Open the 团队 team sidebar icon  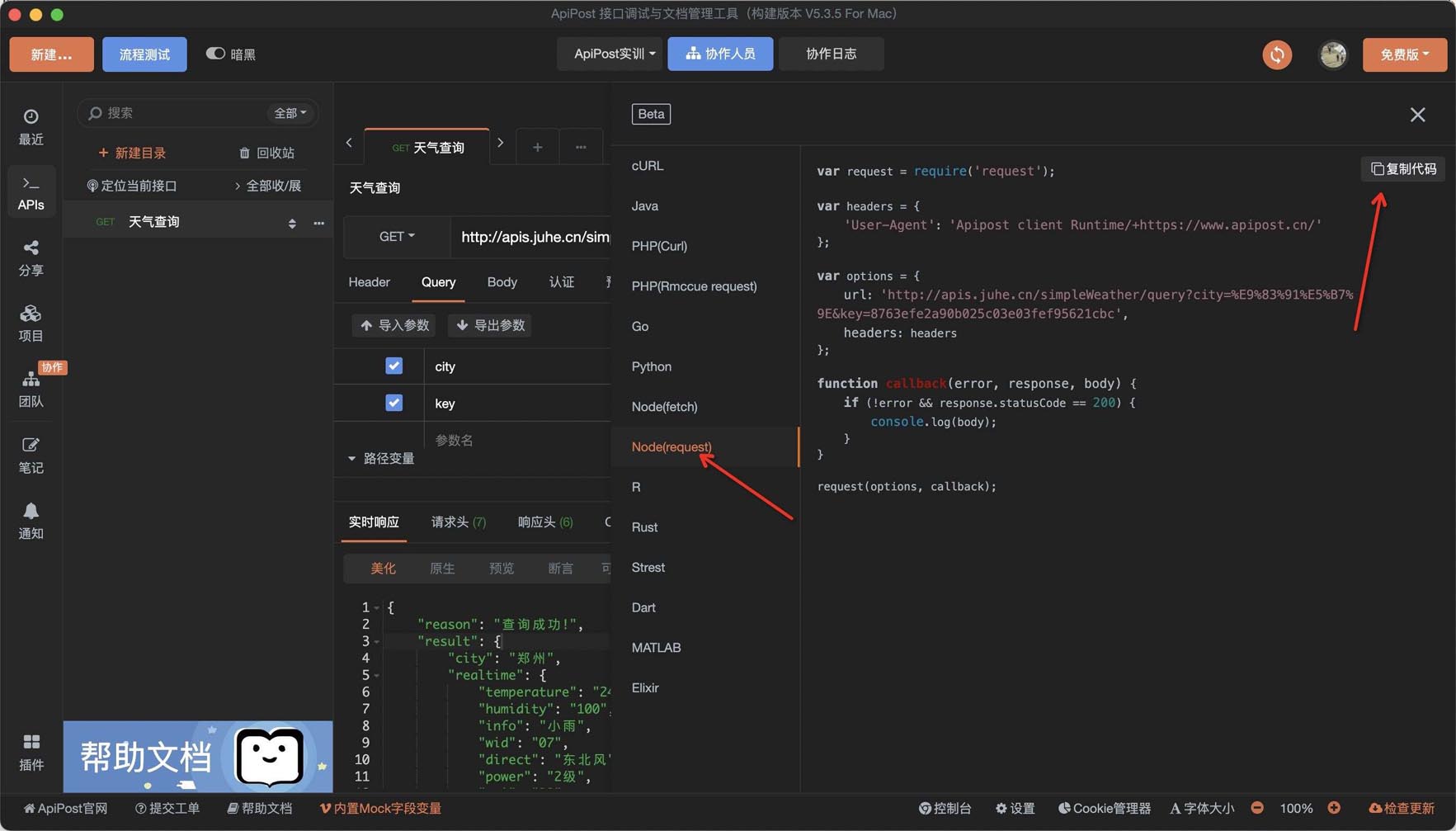click(31, 389)
